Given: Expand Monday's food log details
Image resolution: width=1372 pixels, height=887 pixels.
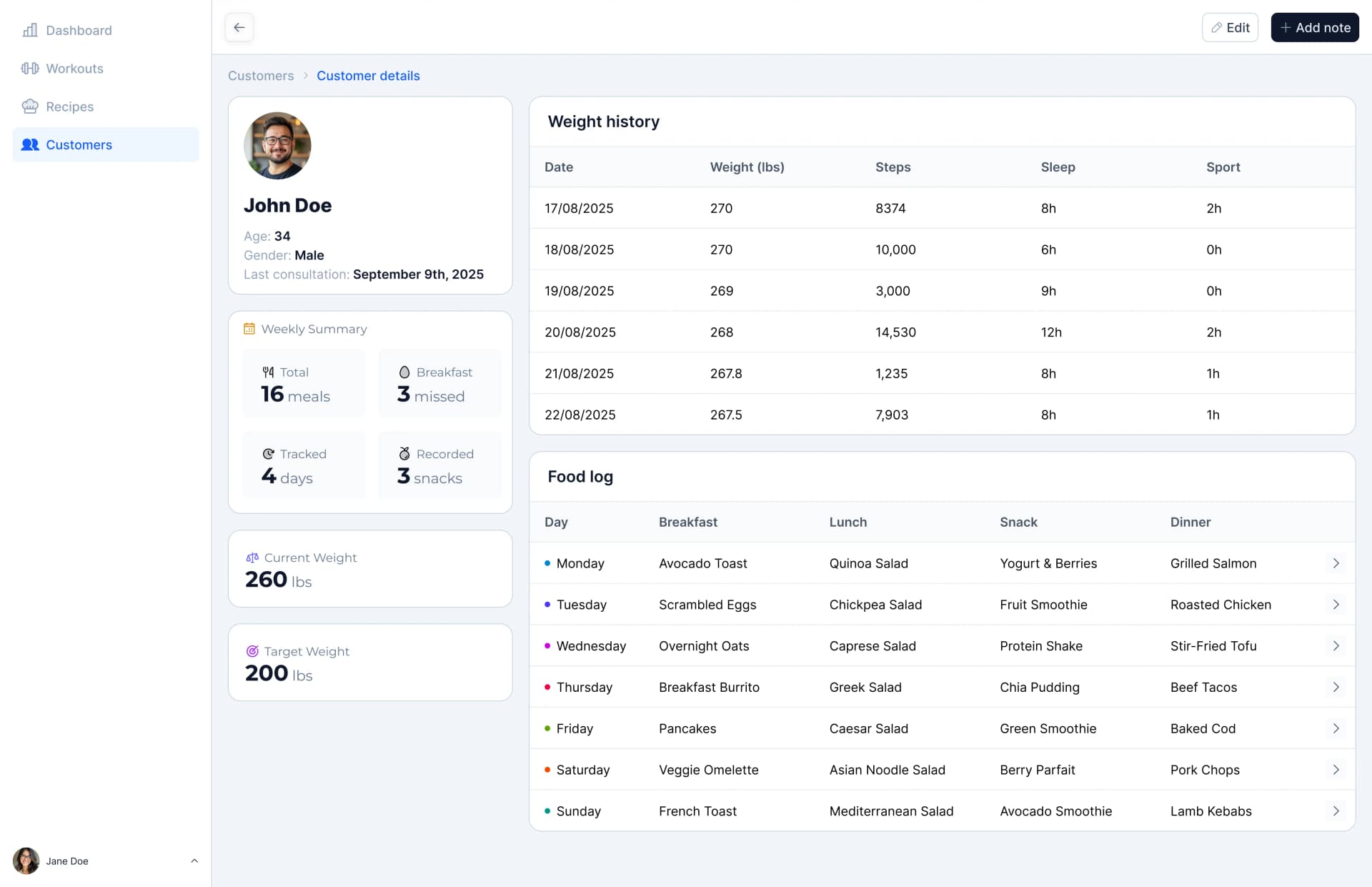Looking at the screenshot, I should click(1336, 563).
